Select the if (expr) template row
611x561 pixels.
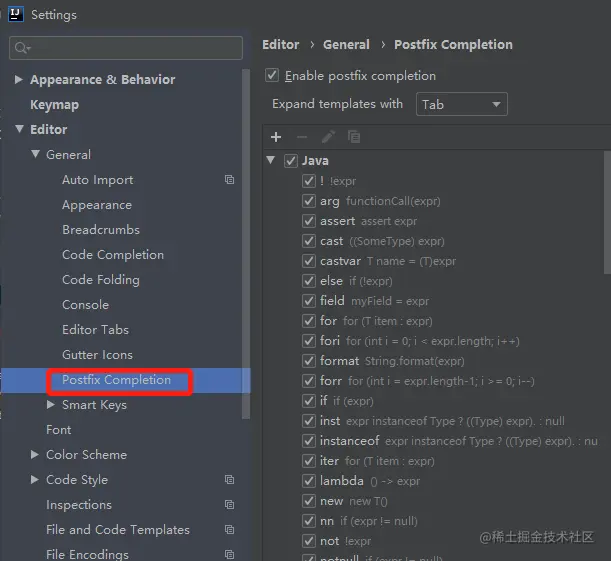coord(346,401)
